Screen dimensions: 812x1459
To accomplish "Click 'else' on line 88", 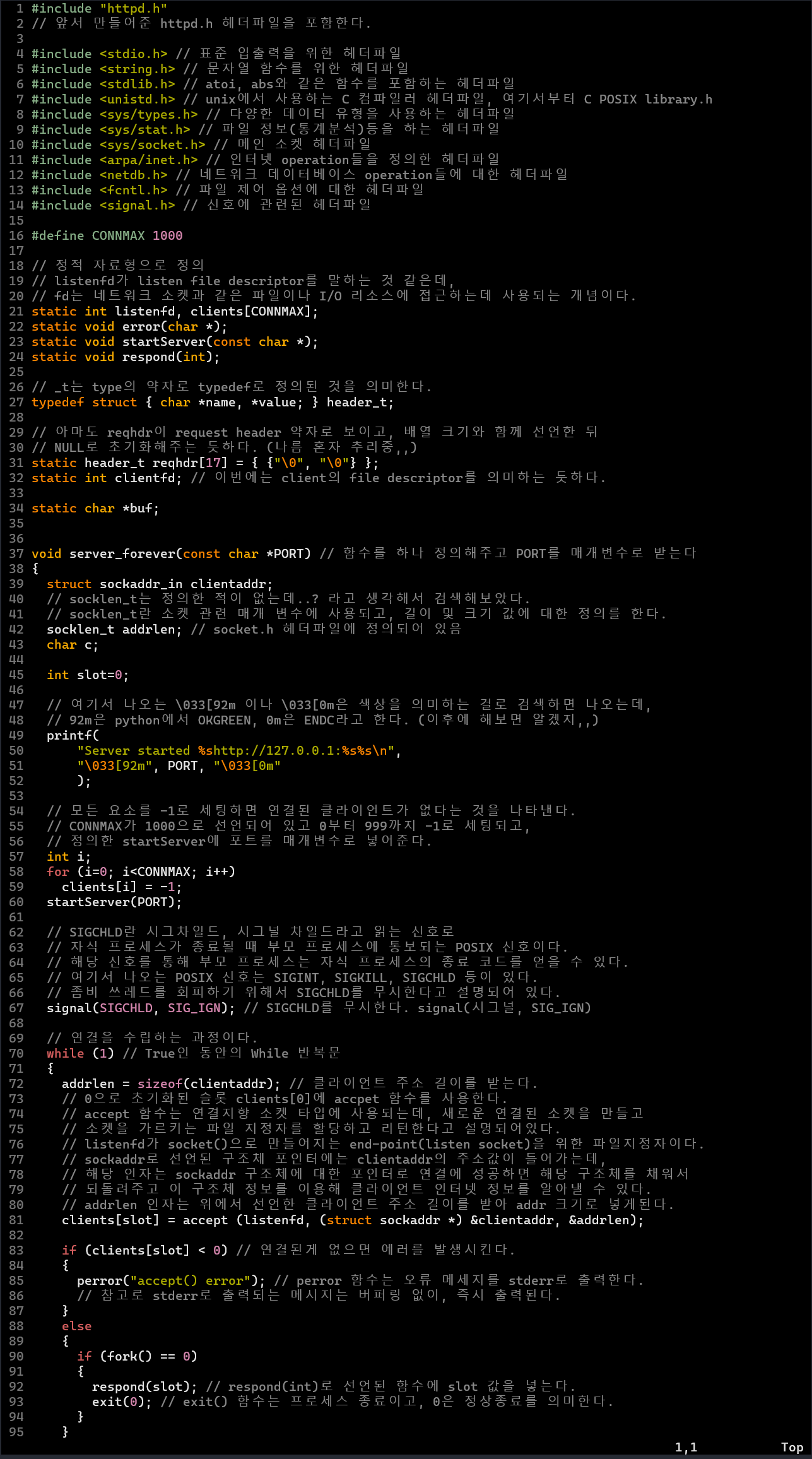I will 76,1326.
